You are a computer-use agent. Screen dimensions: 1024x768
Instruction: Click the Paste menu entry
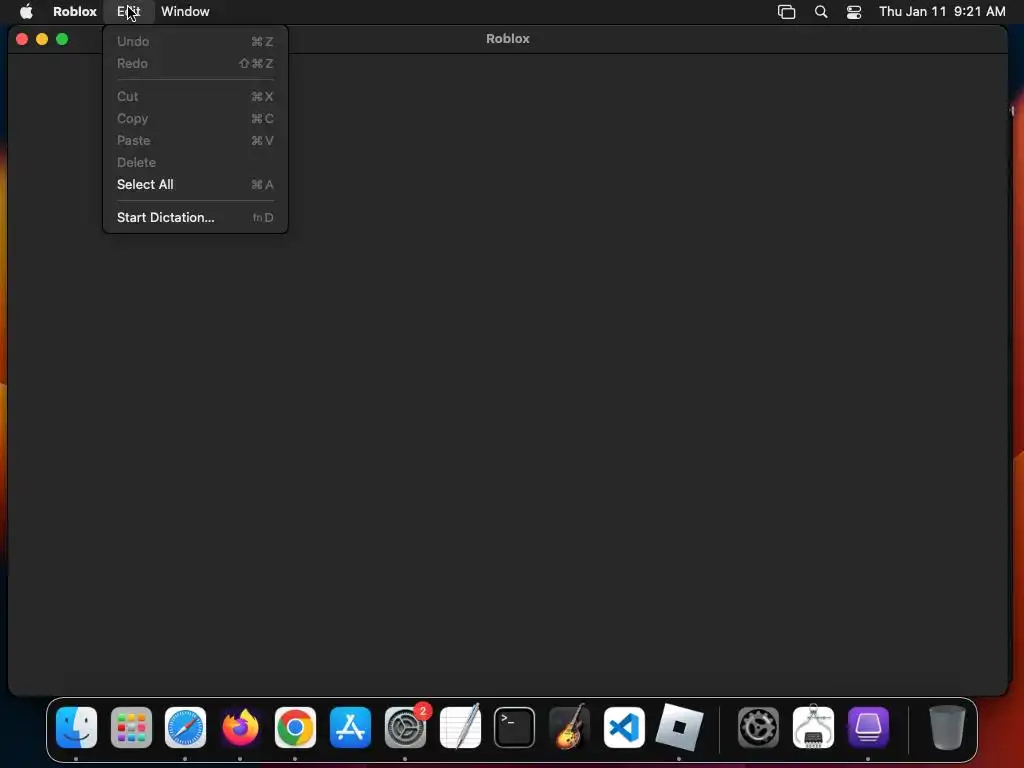point(195,140)
